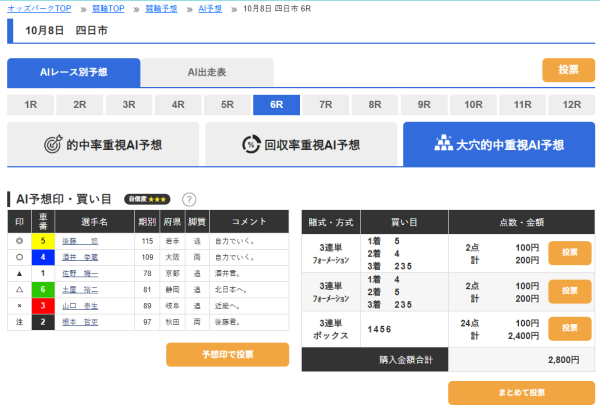
Task: Open rider name link for car 1
Action: tap(80, 274)
